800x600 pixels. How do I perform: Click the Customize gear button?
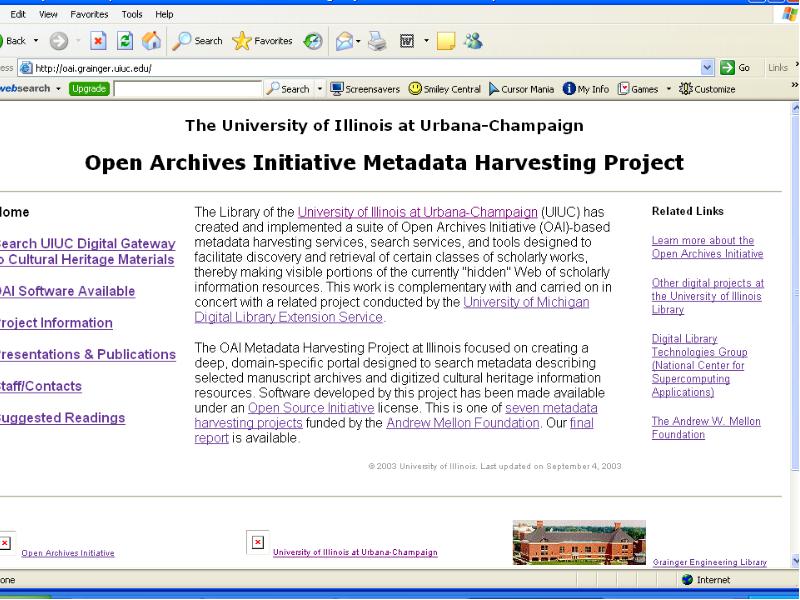pyautogui.click(x=707, y=89)
